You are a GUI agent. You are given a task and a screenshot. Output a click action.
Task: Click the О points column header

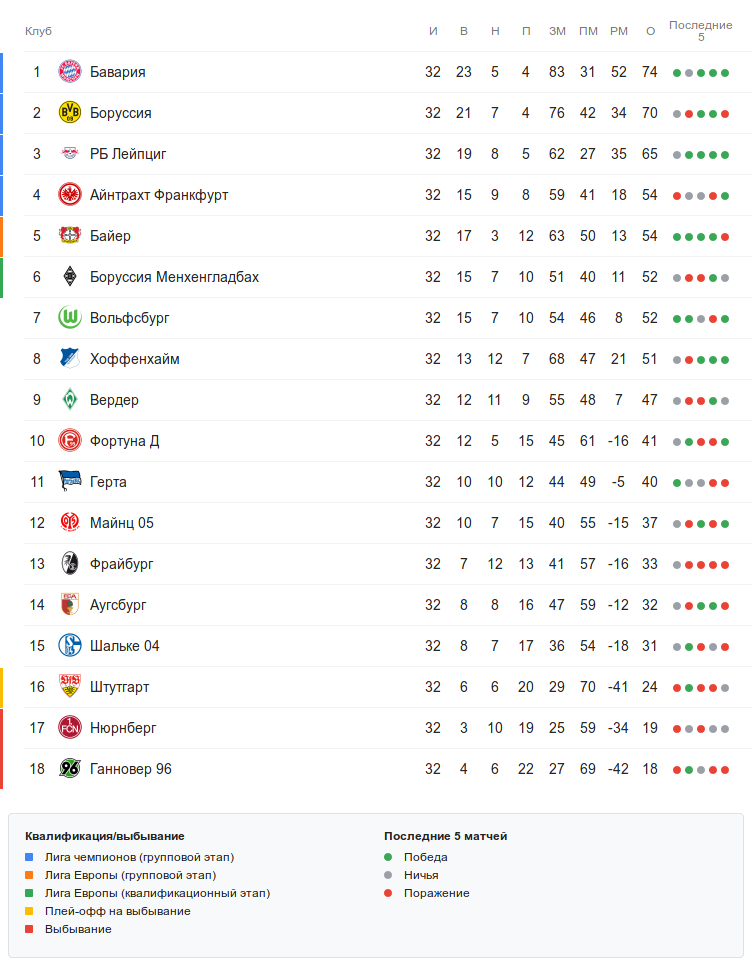pyautogui.click(x=650, y=31)
